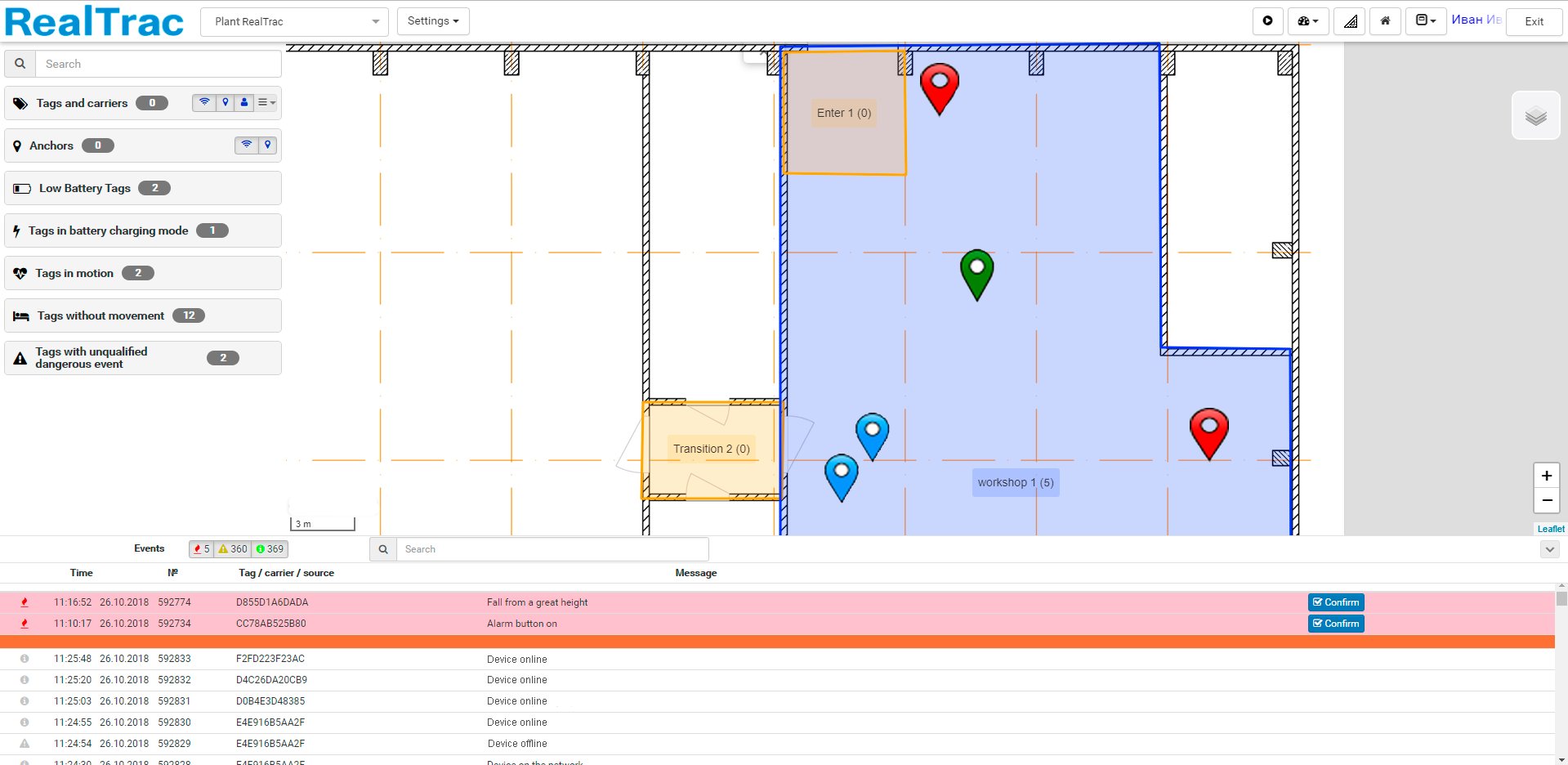Open the Settings menu
Viewport: 1568px width, 765px height.
[433, 21]
